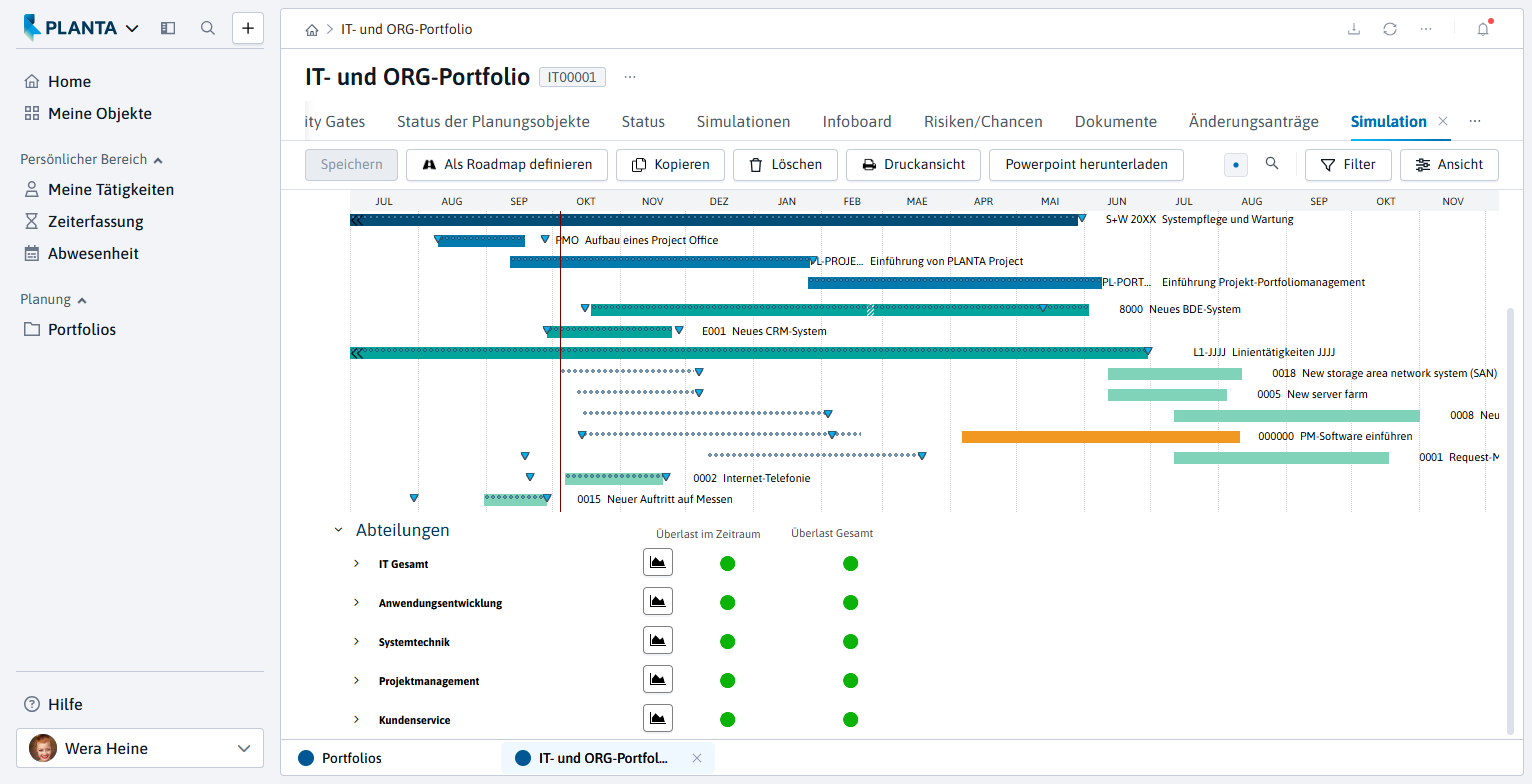Click the vertical scrollbar of Gantt area
This screenshot has width=1532, height=784.
[x=1510, y=520]
